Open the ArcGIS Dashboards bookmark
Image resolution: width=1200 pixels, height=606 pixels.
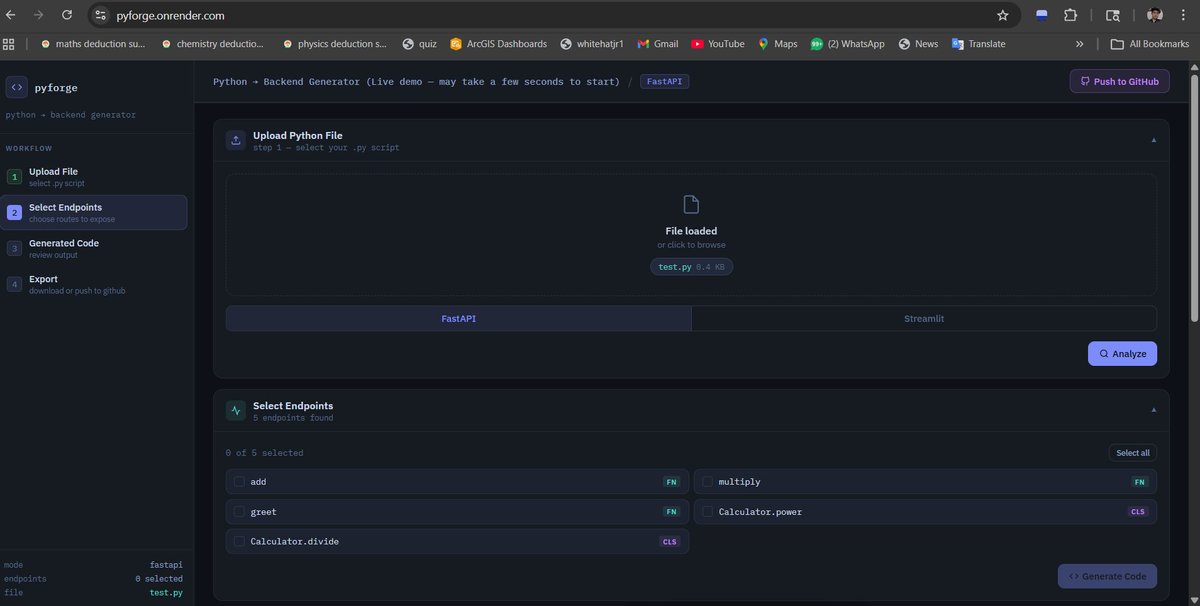click(498, 44)
